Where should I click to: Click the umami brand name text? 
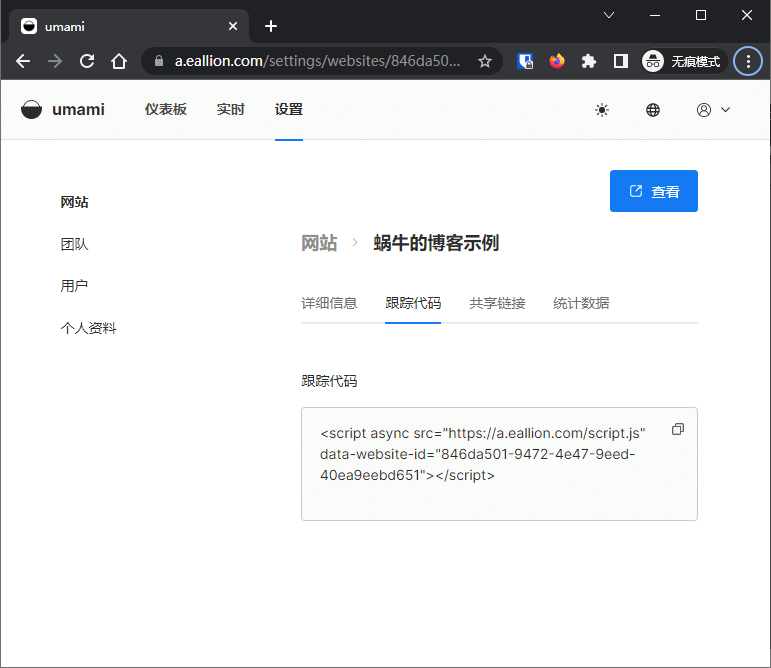click(78, 109)
